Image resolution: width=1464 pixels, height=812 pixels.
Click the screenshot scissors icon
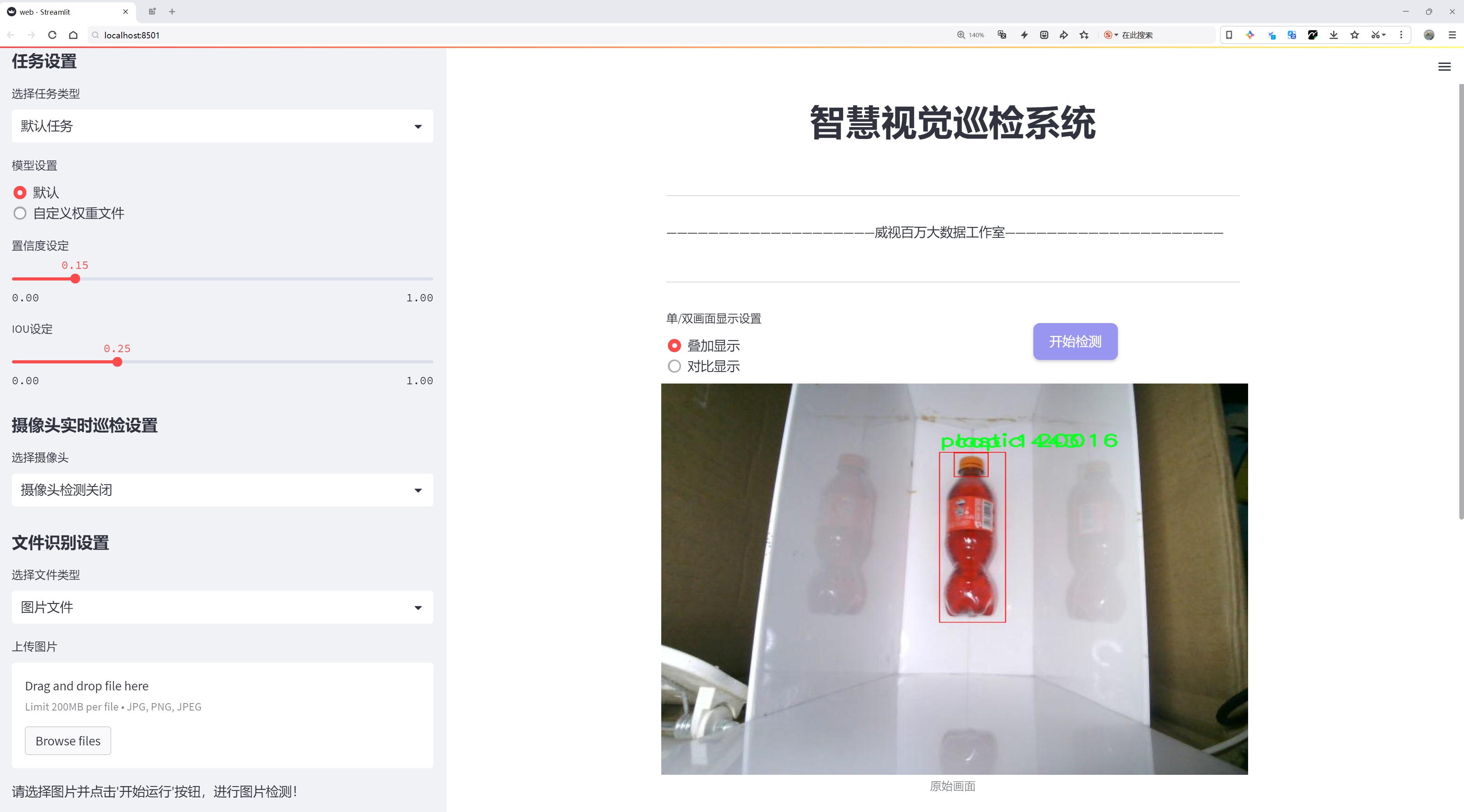point(1375,35)
